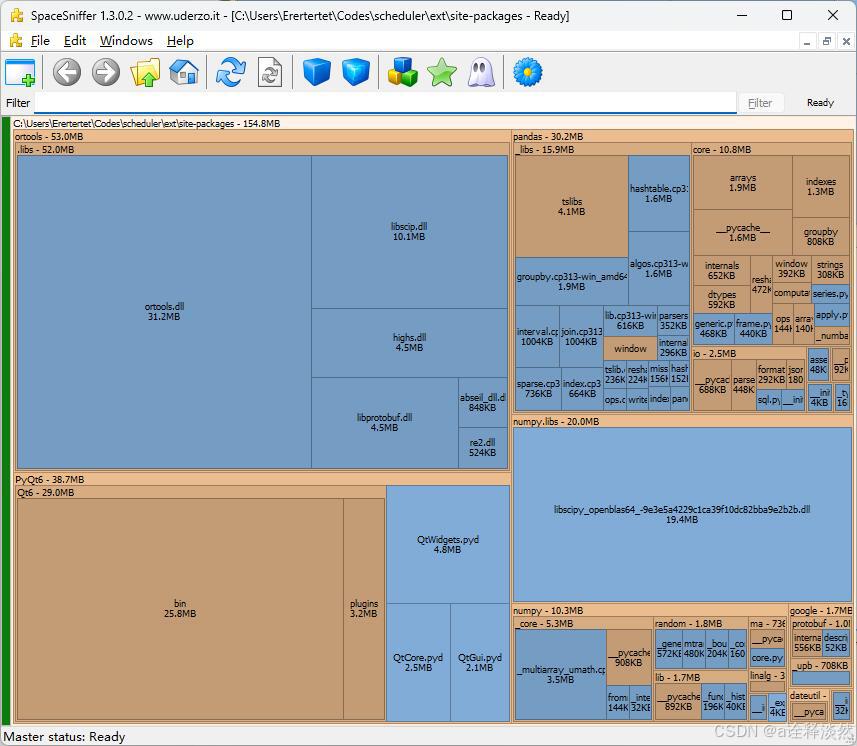Select the sparse.cp313 736KB block
Viewport: 857px width, 746px height.
(x=538, y=389)
